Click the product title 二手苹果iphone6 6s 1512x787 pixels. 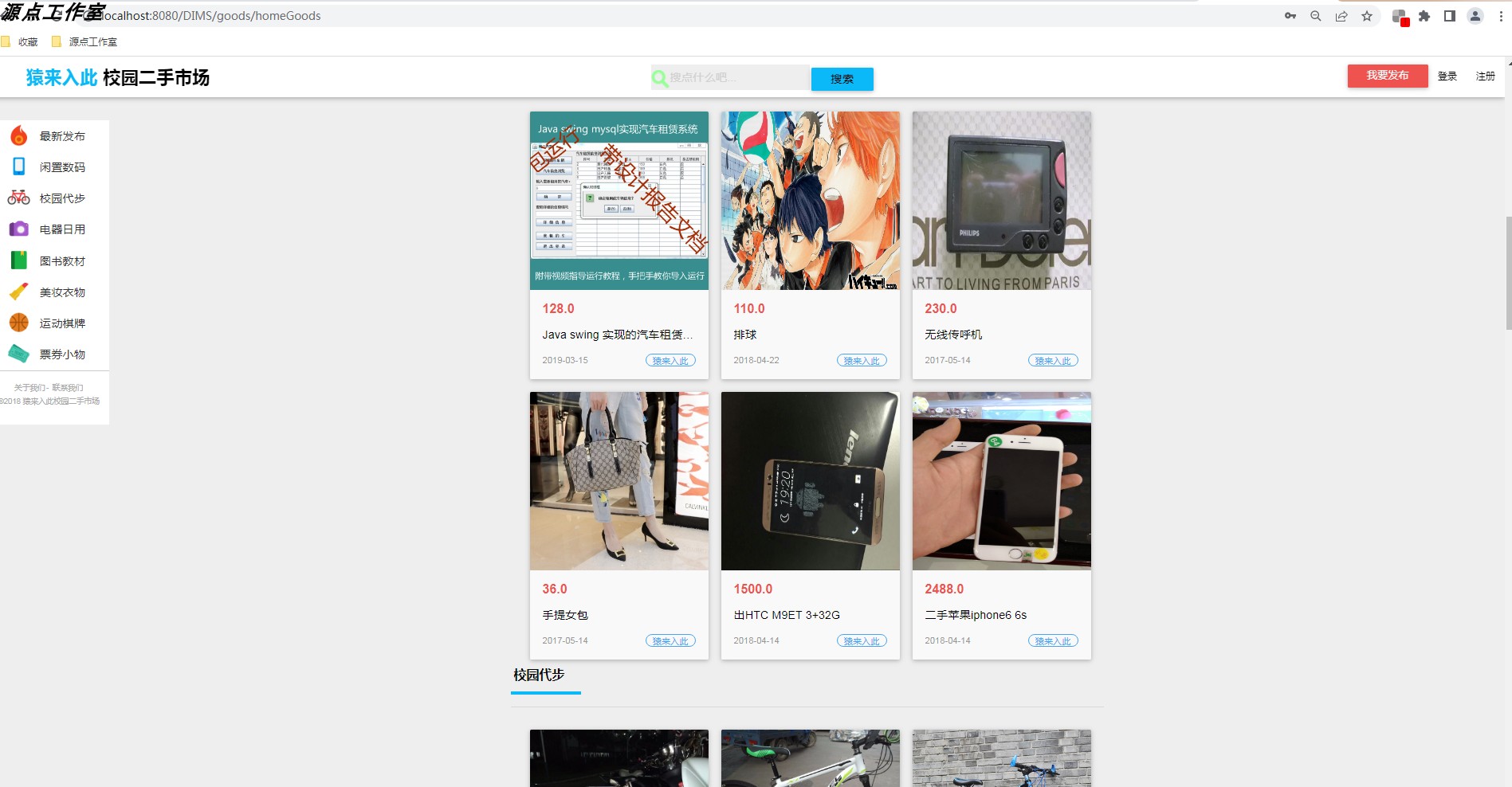[x=976, y=615]
